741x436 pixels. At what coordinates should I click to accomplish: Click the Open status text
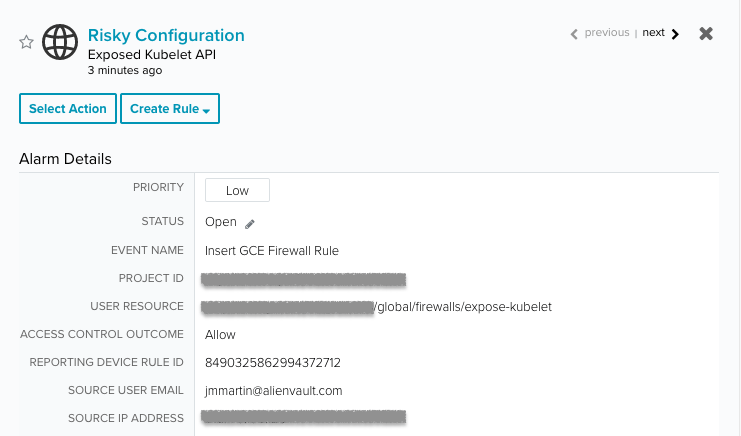(x=221, y=222)
